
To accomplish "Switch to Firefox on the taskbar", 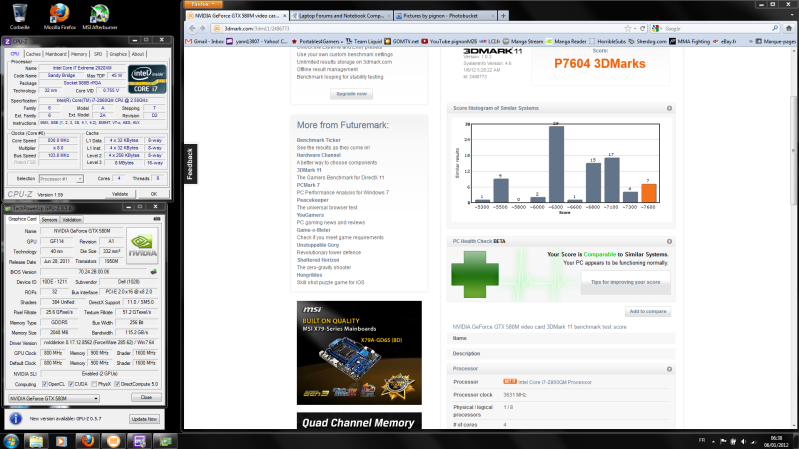I will coord(88,441).
